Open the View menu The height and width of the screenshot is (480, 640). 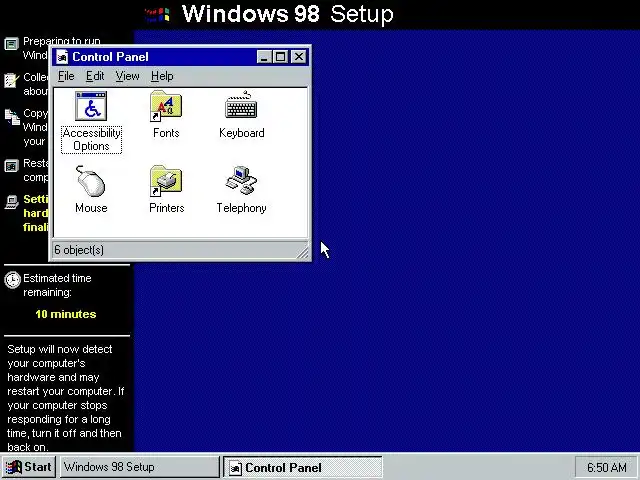[x=127, y=76]
